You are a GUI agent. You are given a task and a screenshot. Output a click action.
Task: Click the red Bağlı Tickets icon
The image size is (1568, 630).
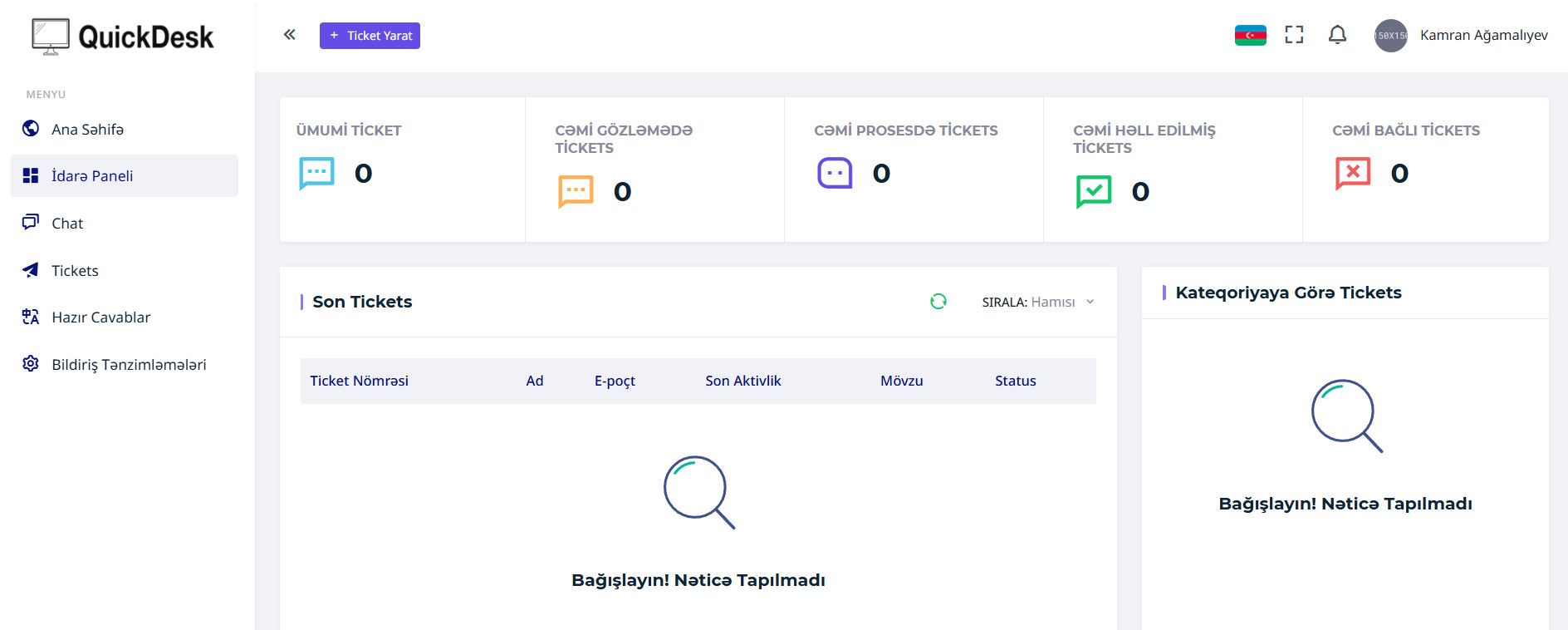coord(1353,173)
